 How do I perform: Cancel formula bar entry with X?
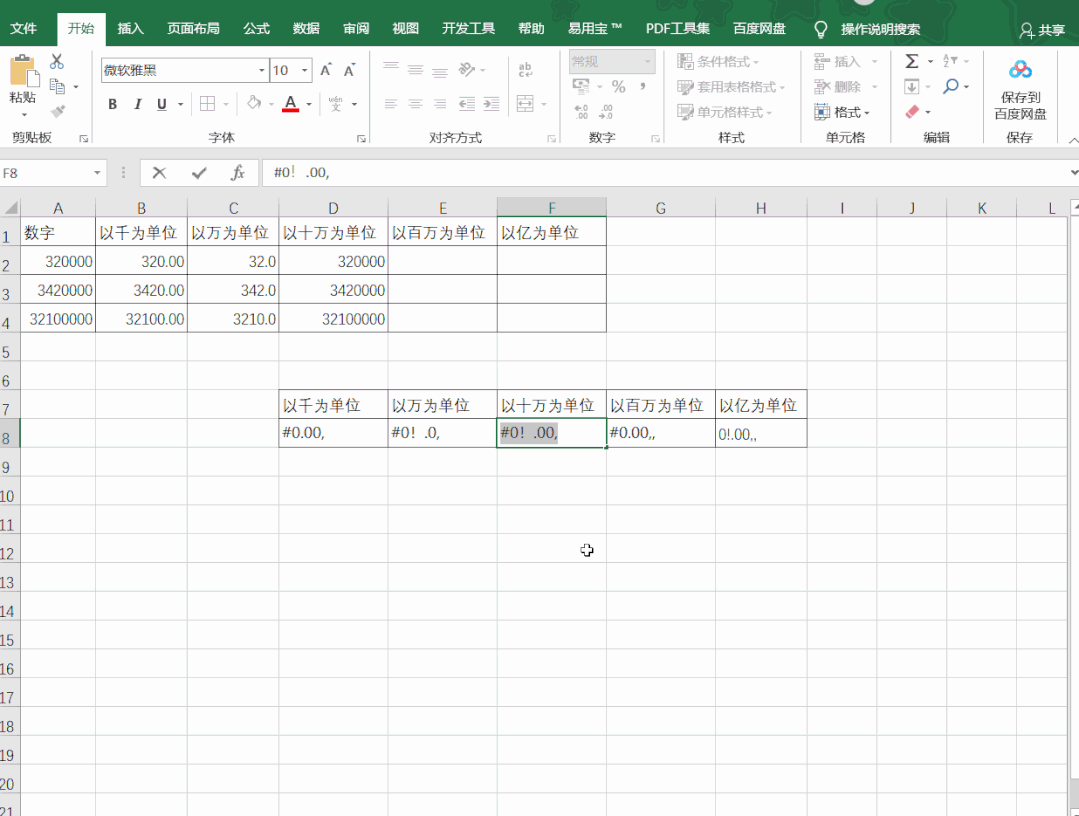click(159, 173)
